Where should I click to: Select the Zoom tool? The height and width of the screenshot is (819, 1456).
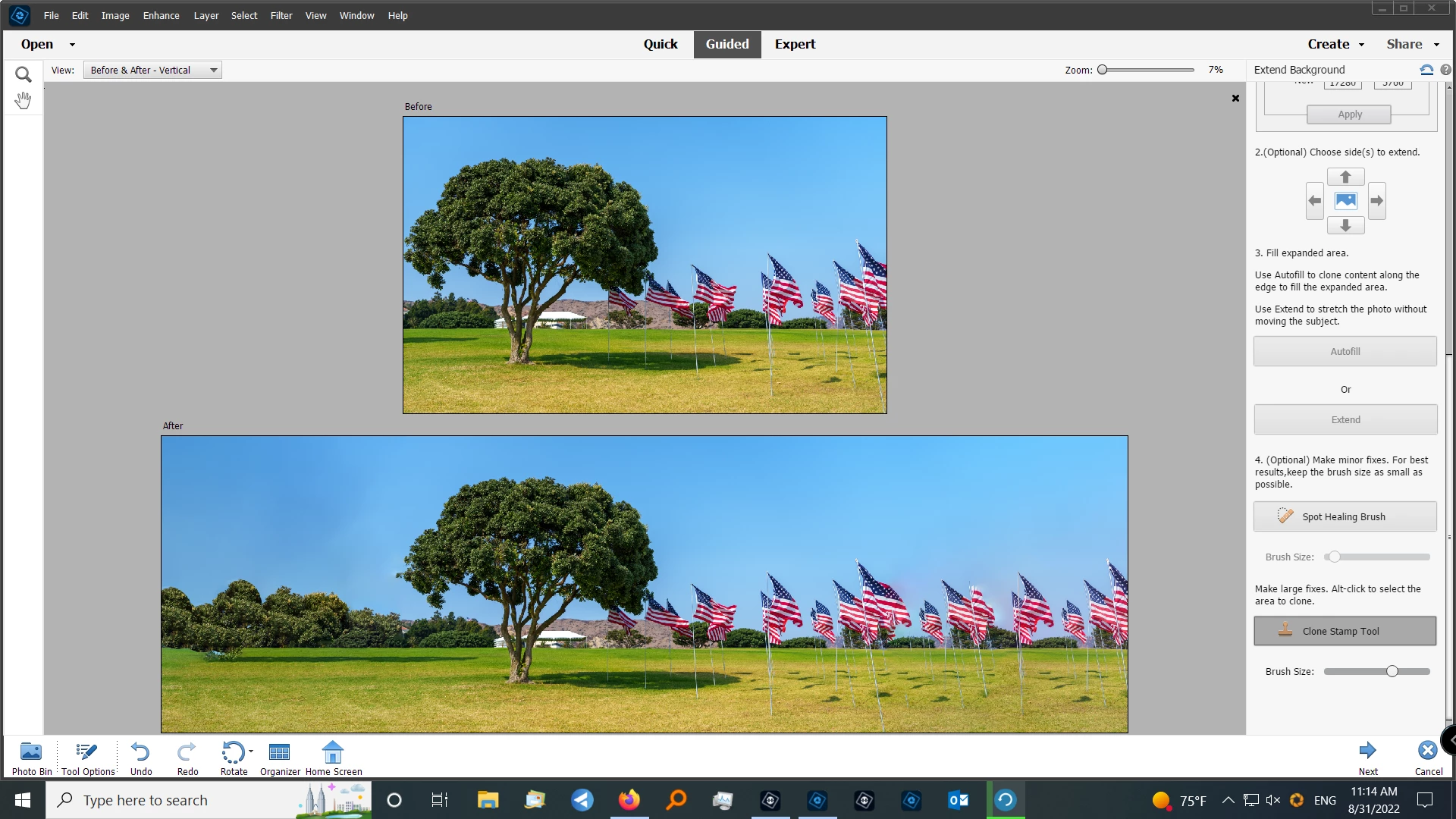pyautogui.click(x=23, y=74)
